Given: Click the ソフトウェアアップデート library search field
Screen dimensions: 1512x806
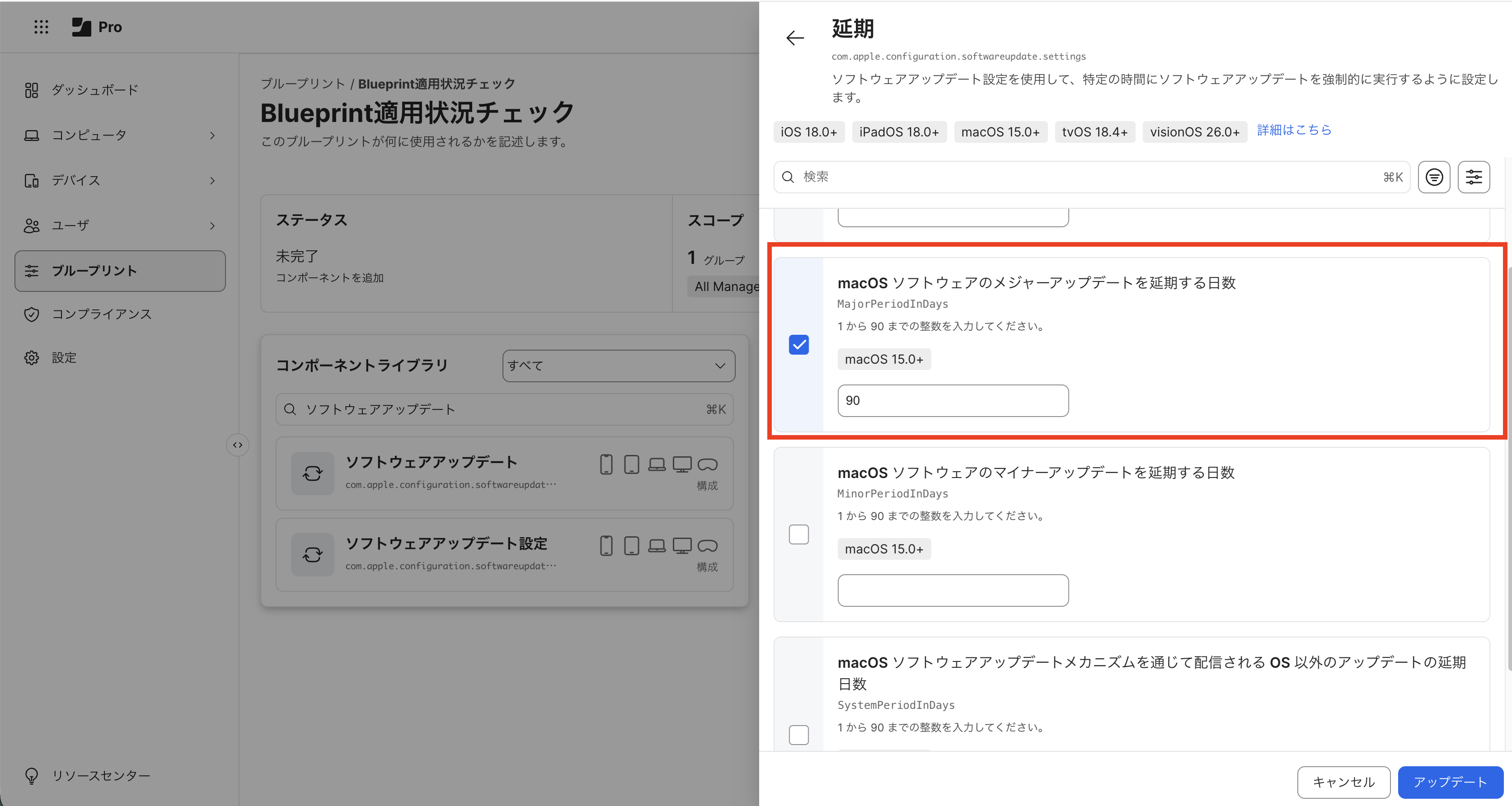Looking at the screenshot, I should pos(505,409).
